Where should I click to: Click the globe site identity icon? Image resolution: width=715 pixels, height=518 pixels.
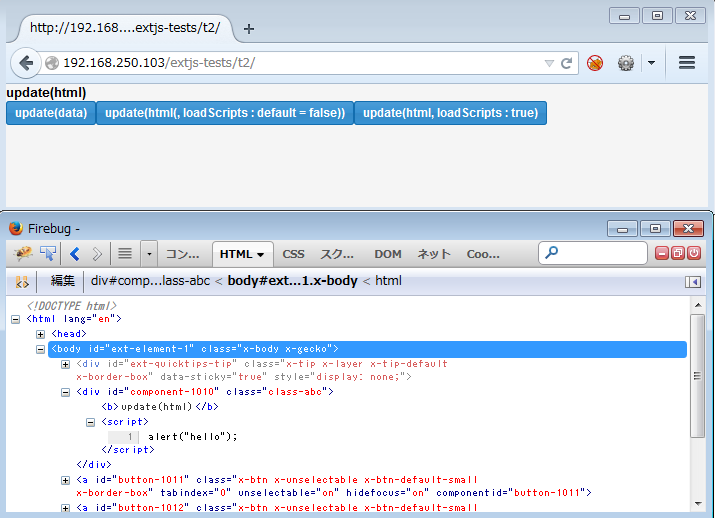point(52,63)
